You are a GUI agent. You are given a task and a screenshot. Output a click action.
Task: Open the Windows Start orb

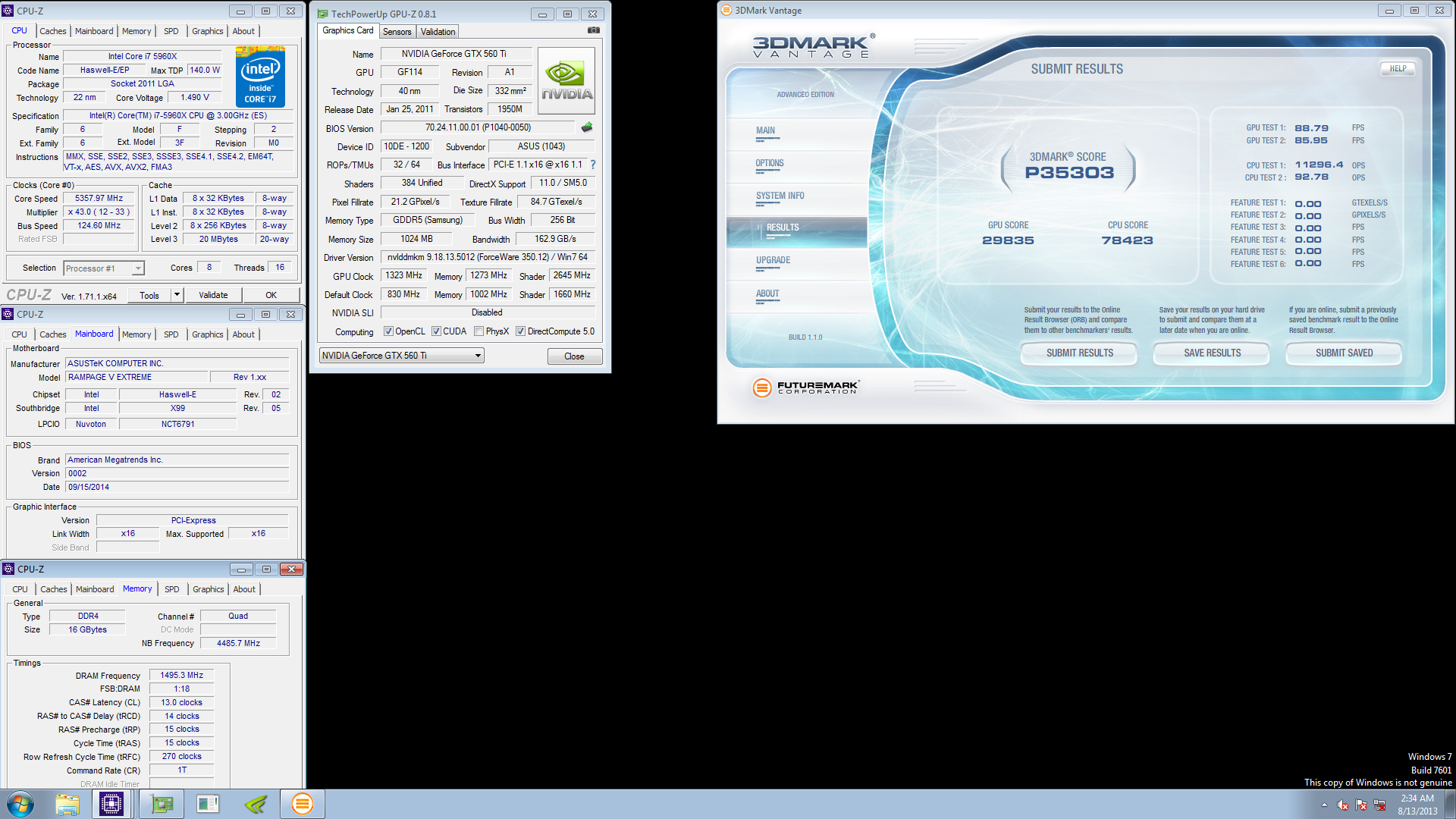coord(20,804)
